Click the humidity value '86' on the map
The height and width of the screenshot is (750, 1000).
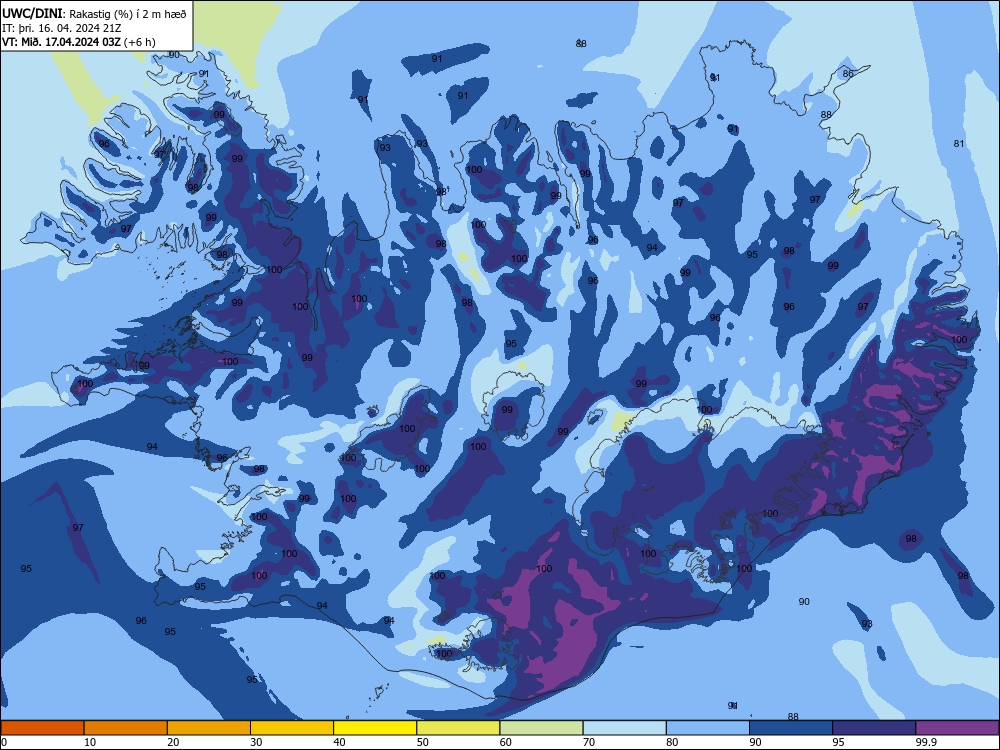click(x=848, y=73)
